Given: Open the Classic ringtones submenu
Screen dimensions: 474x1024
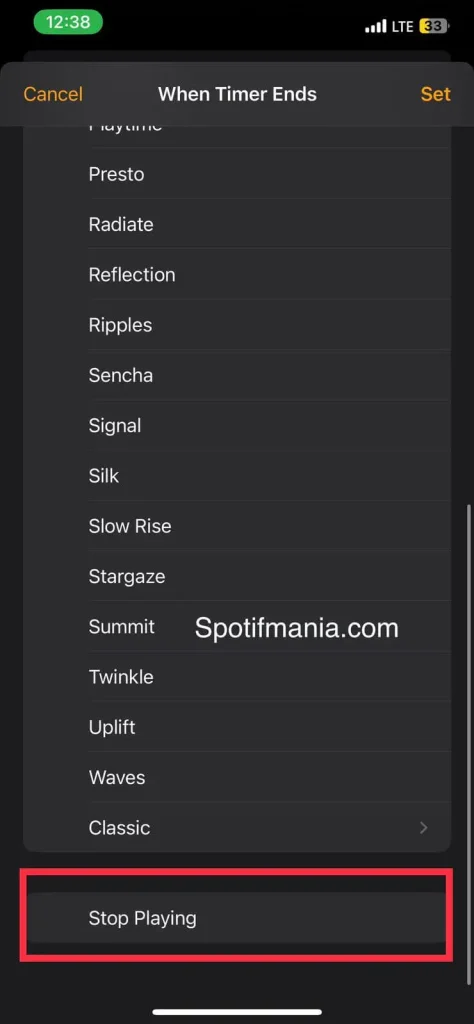Looking at the screenshot, I should click(237, 827).
